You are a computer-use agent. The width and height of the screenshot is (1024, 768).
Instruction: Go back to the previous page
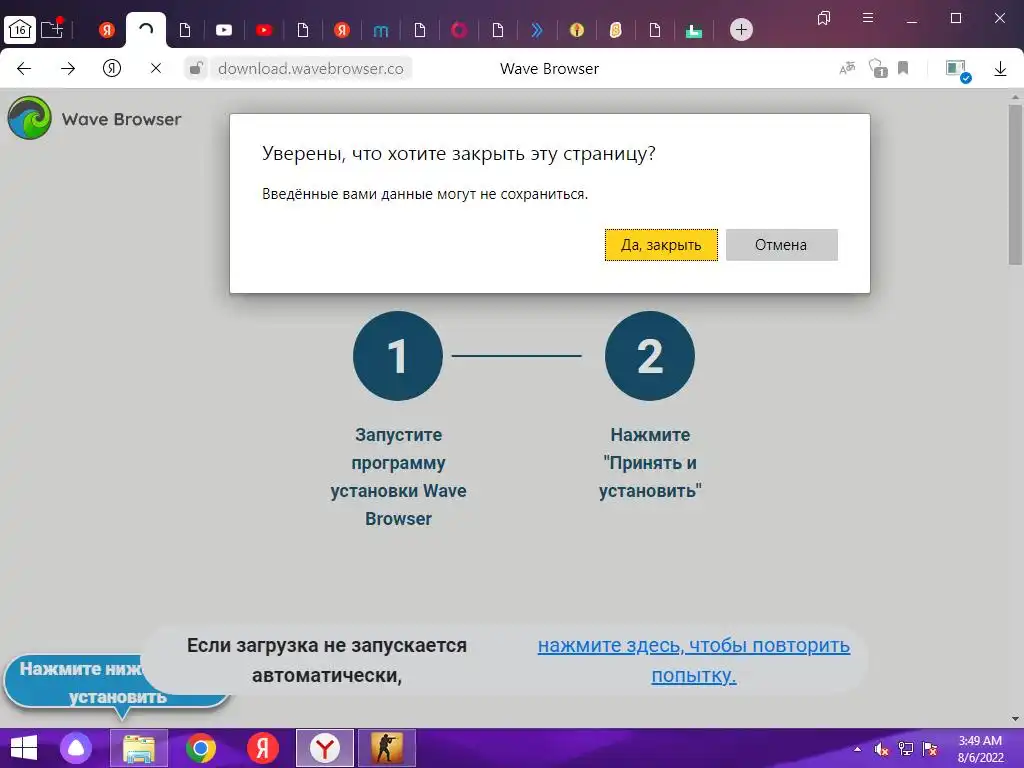[x=24, y=69]
